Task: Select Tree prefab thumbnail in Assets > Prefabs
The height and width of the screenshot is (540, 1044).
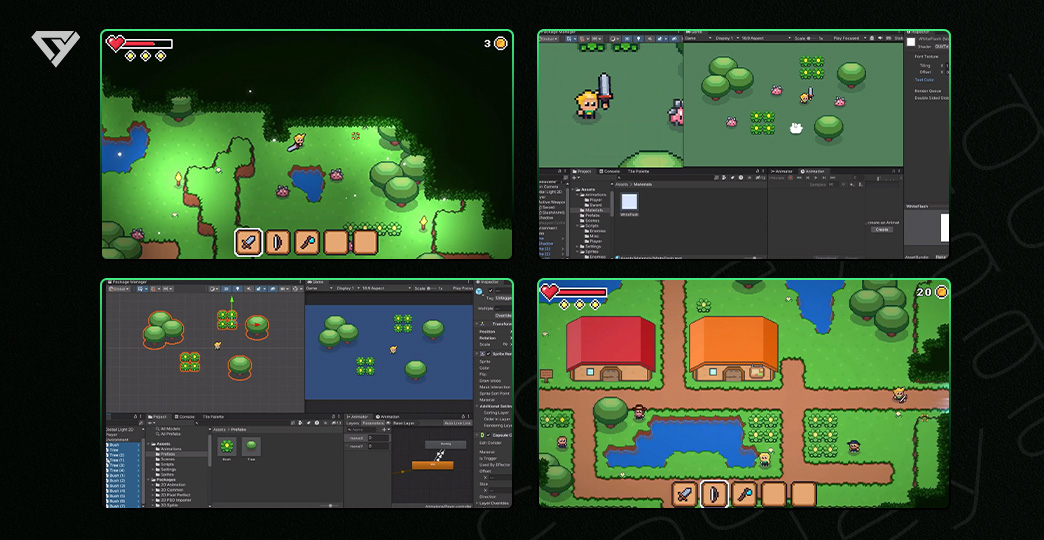Action: (x=251, y=446)
